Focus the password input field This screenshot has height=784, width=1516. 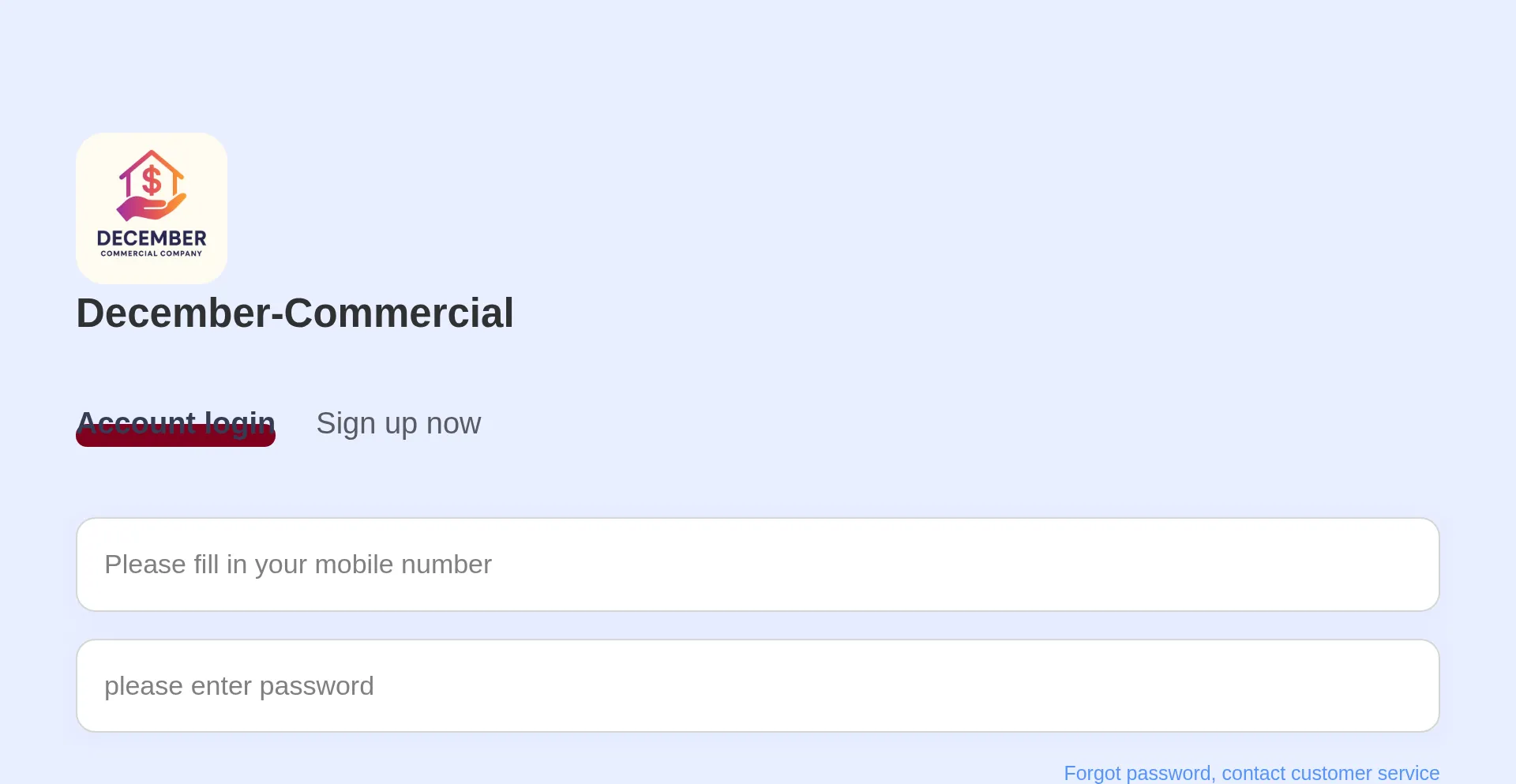[x=758, y=686]
